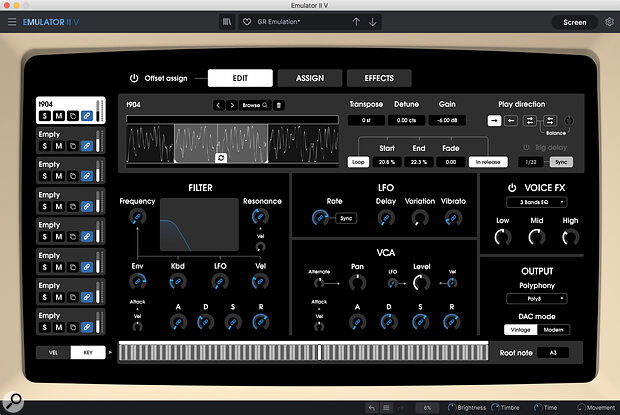Load next preset with down arrow
This screenshot has height=415, width=620.
point(372,22)
